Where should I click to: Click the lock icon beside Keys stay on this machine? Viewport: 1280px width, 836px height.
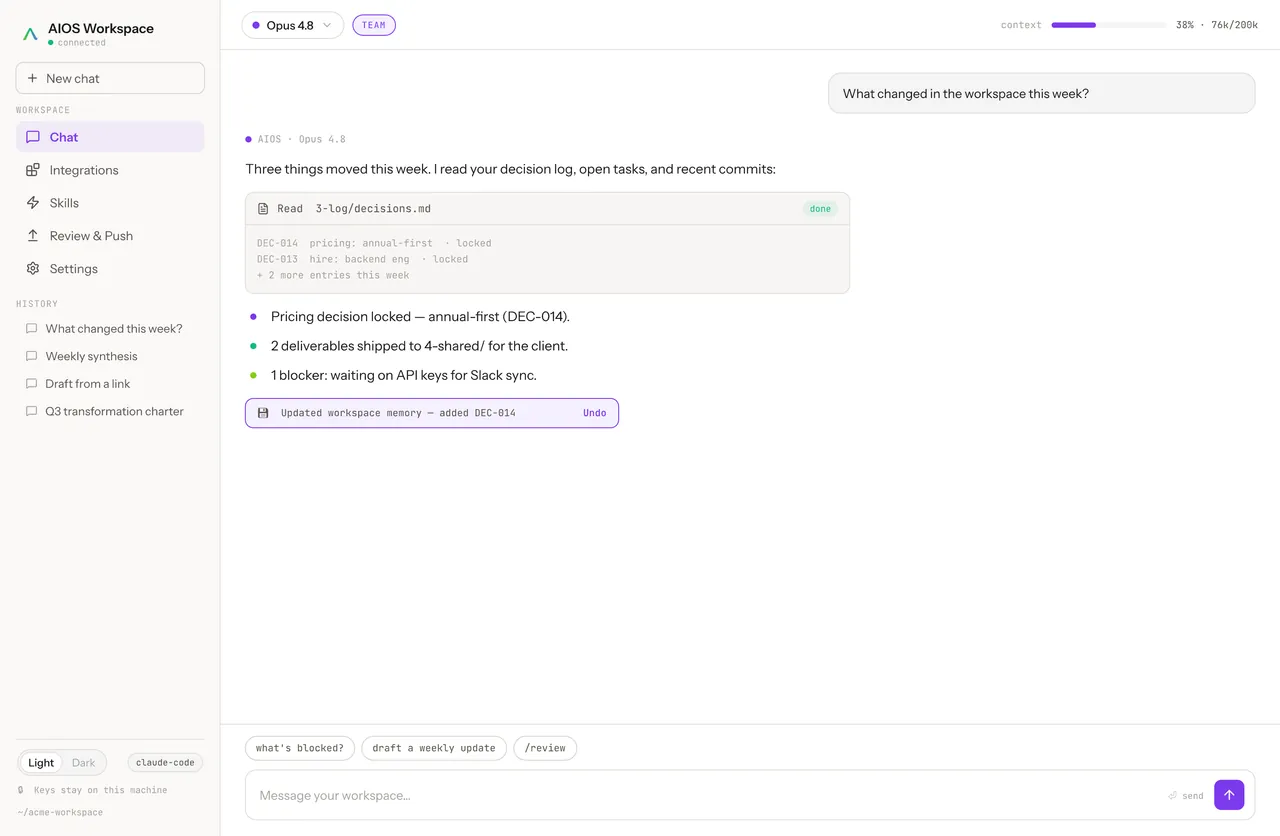[x=21, y=790]
